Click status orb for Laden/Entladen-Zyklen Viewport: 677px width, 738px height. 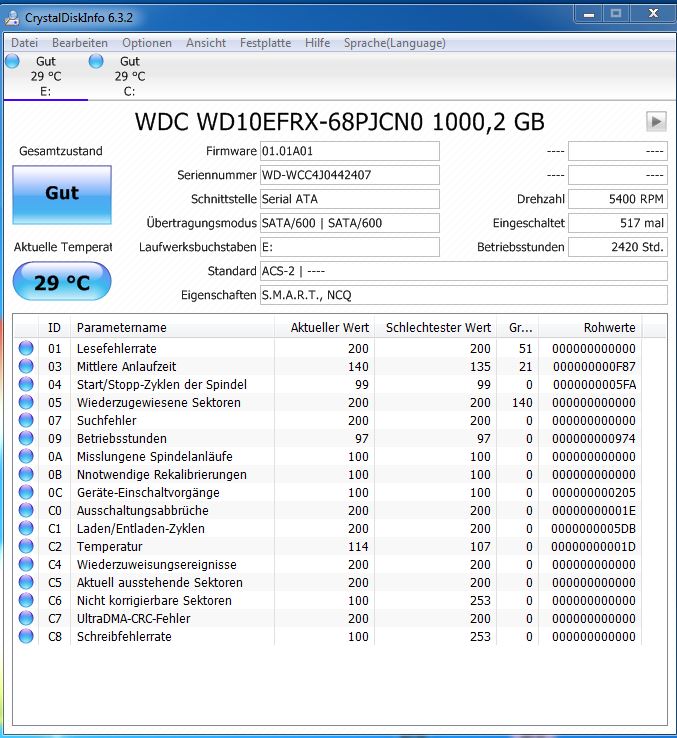[26, 528]
